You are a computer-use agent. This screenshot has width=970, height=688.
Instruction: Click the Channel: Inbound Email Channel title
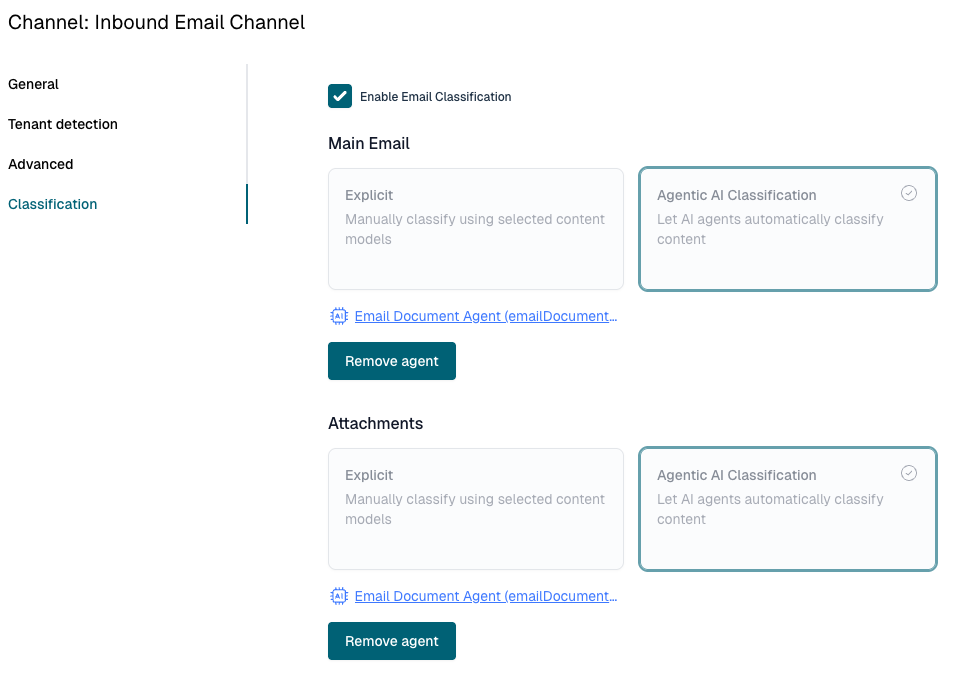157,22
